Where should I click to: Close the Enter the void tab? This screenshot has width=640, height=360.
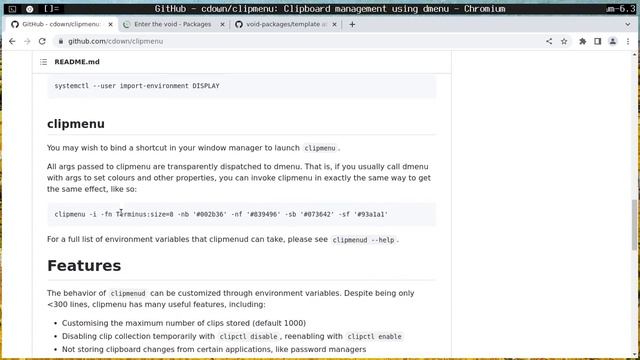pos(222,24)
